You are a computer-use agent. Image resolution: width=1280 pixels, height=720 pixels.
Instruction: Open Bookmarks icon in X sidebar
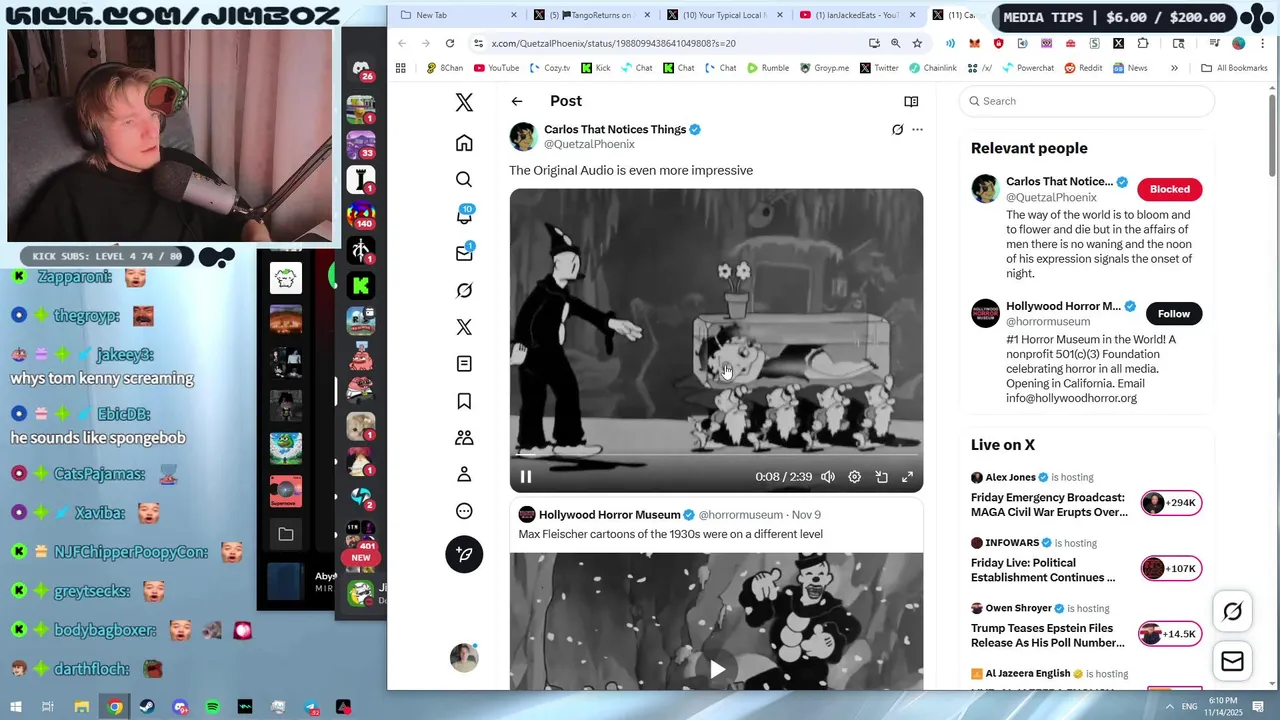464,401
